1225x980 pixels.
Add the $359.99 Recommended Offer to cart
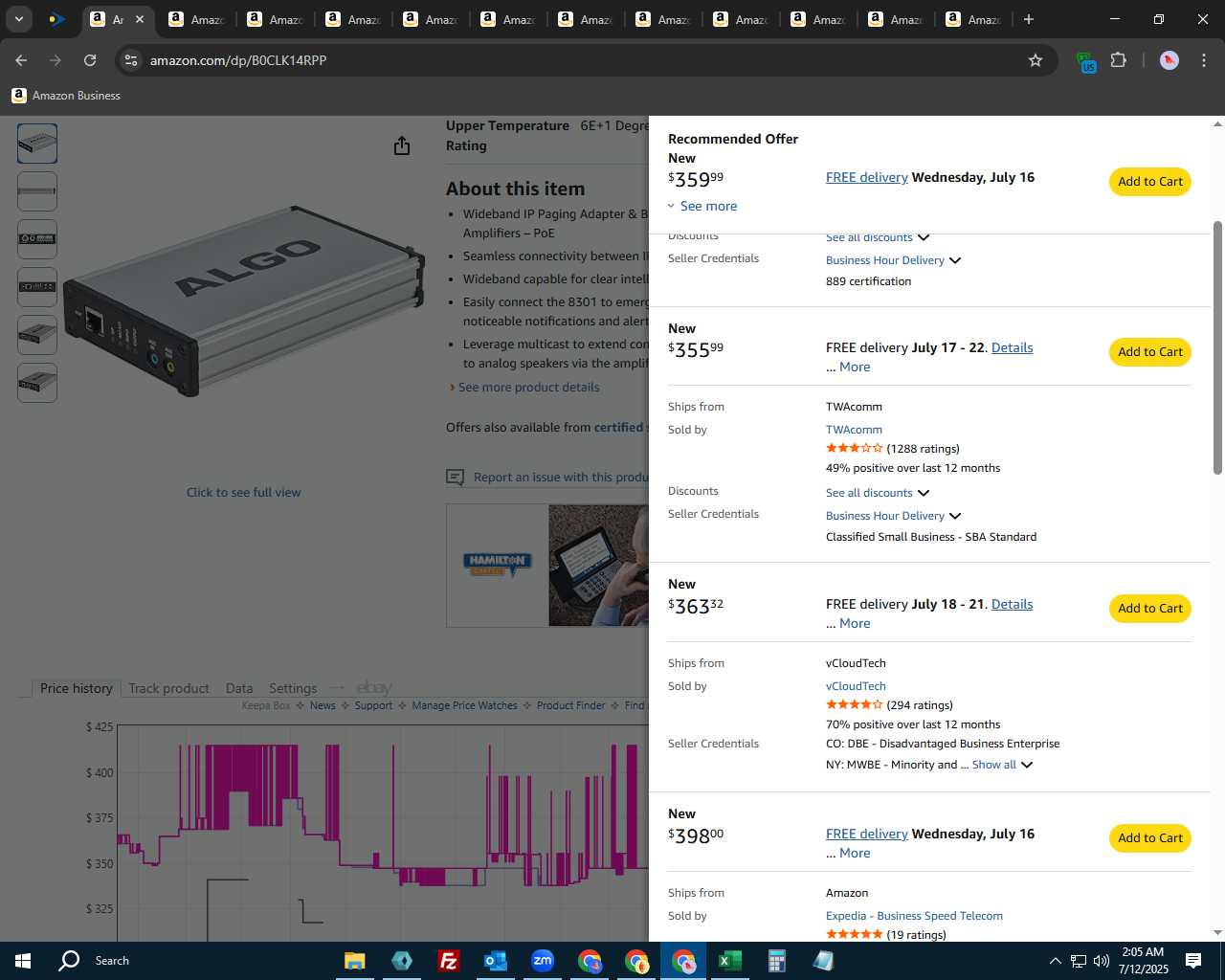[1150, 182]
